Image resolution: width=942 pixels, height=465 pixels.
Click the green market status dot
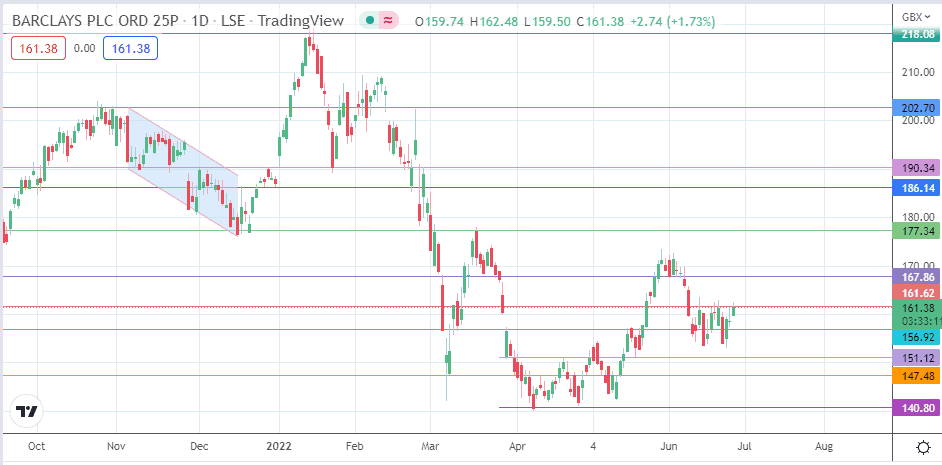click(x=370, y=21)
